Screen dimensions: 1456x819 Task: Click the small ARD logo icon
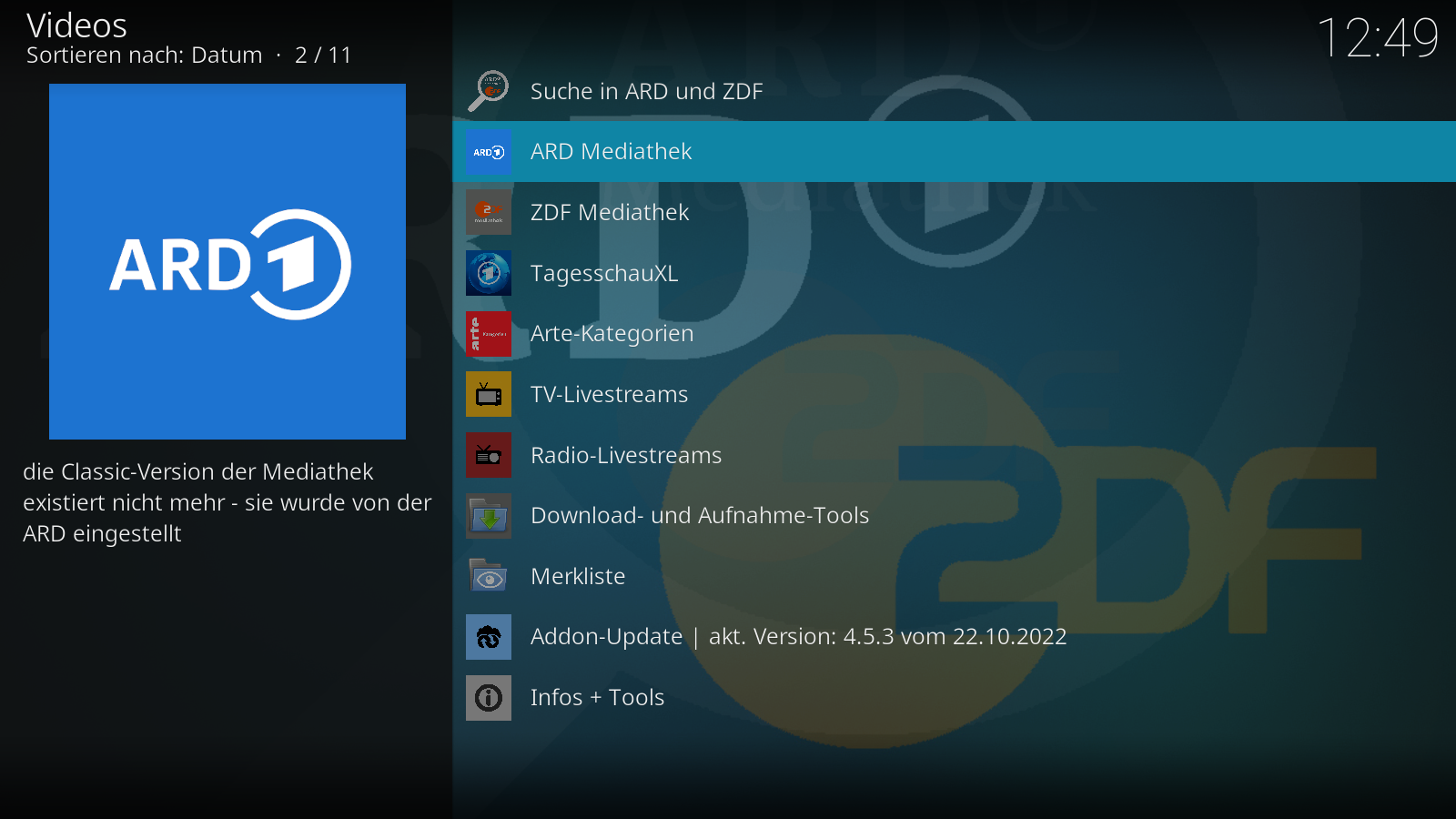tap(489, 152)
